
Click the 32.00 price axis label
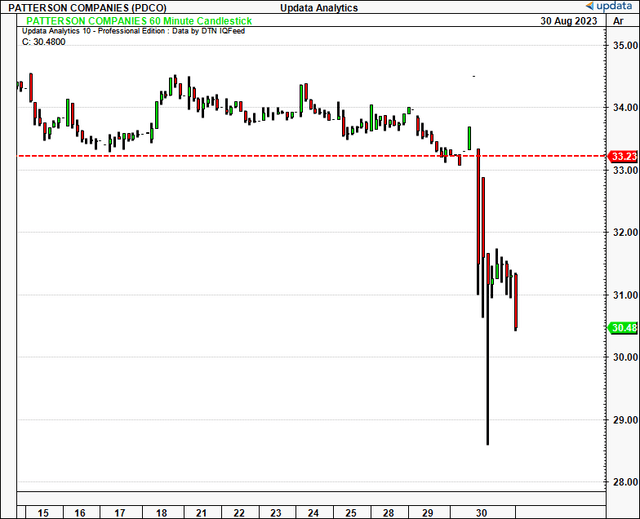tap(625, 233)
